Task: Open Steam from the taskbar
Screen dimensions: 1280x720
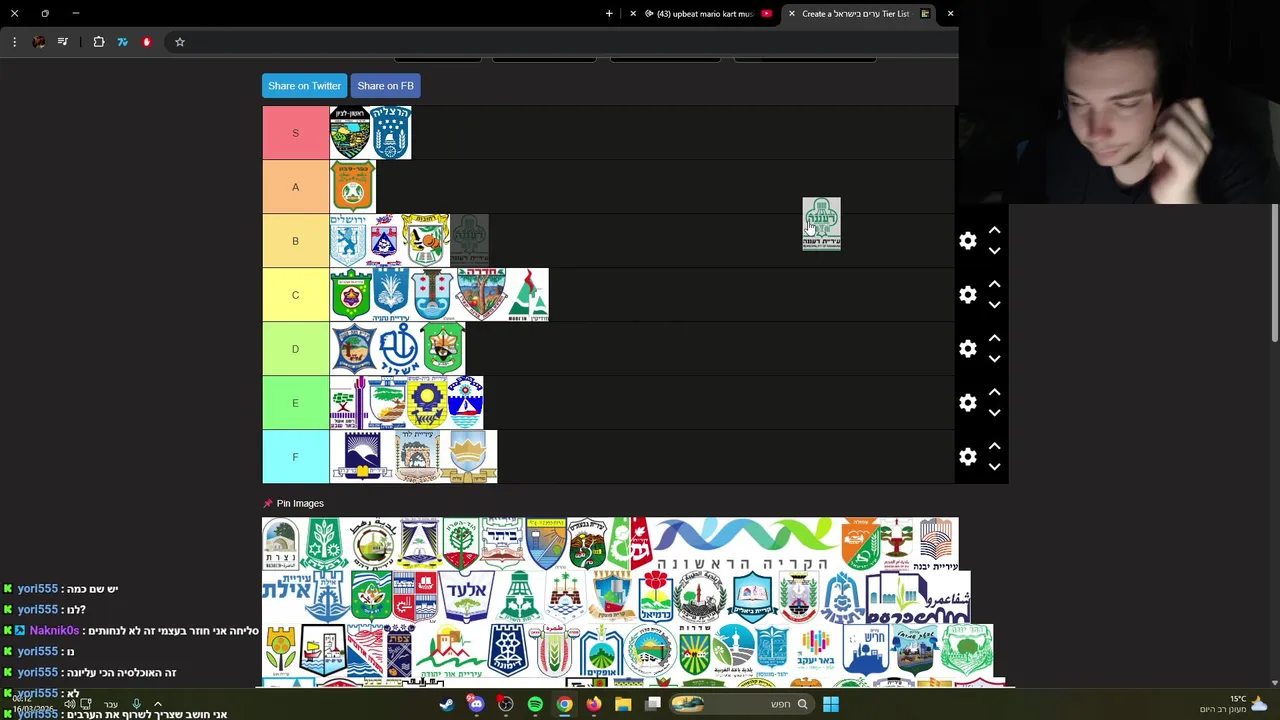Action: 447,704
